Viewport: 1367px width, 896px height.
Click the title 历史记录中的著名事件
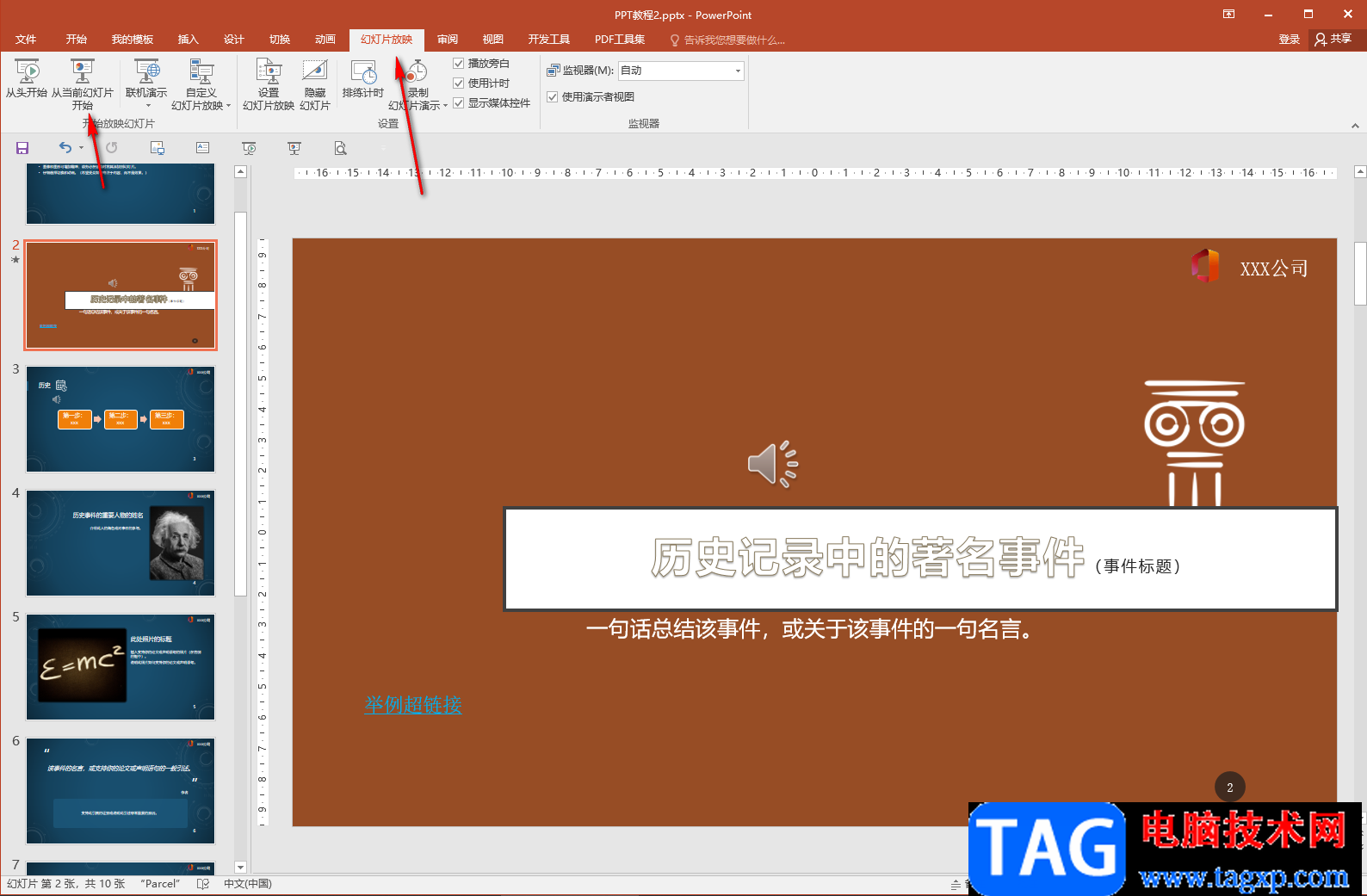click(x=867, y=559)
